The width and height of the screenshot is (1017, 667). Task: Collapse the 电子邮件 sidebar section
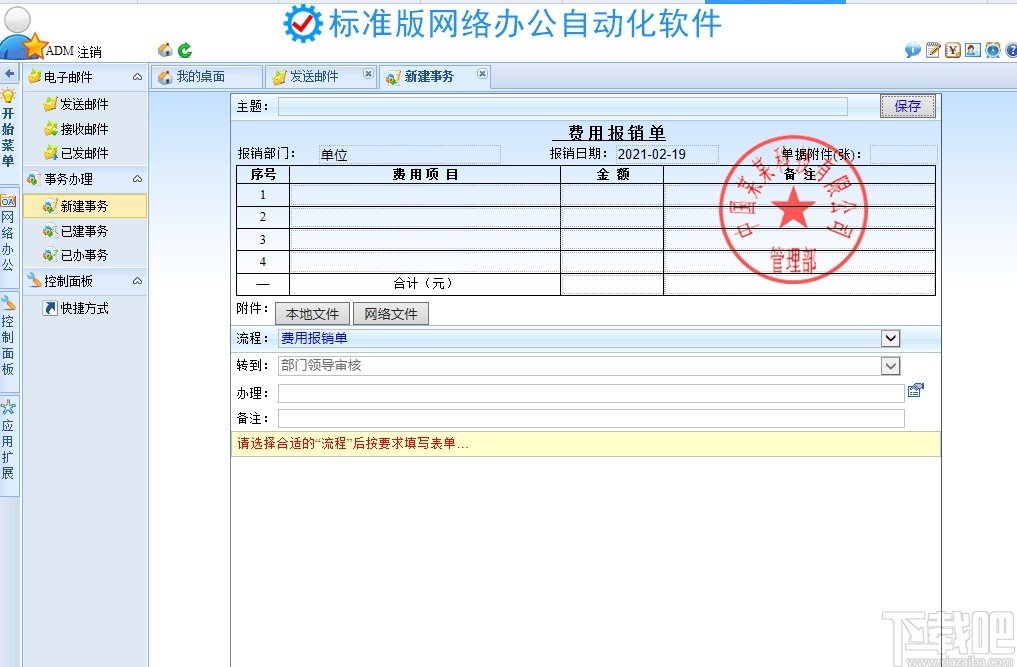139,76
